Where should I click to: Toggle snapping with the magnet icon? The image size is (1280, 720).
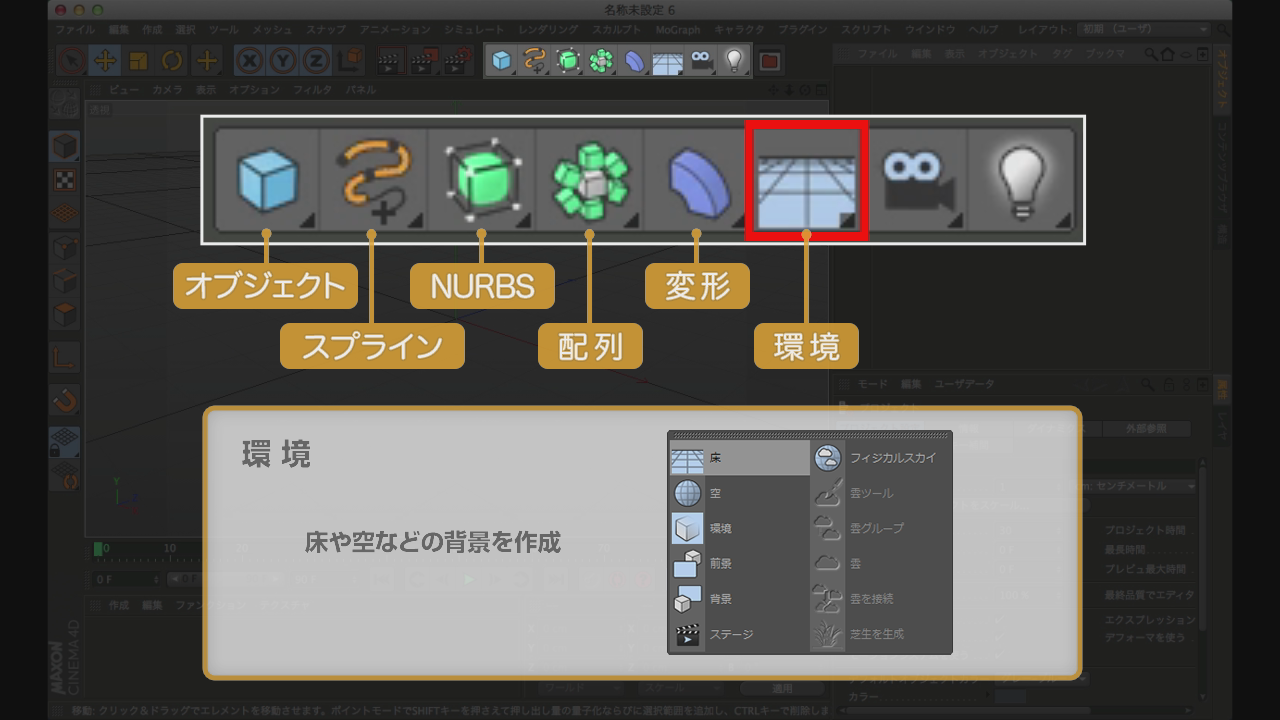tap(65, 400)
